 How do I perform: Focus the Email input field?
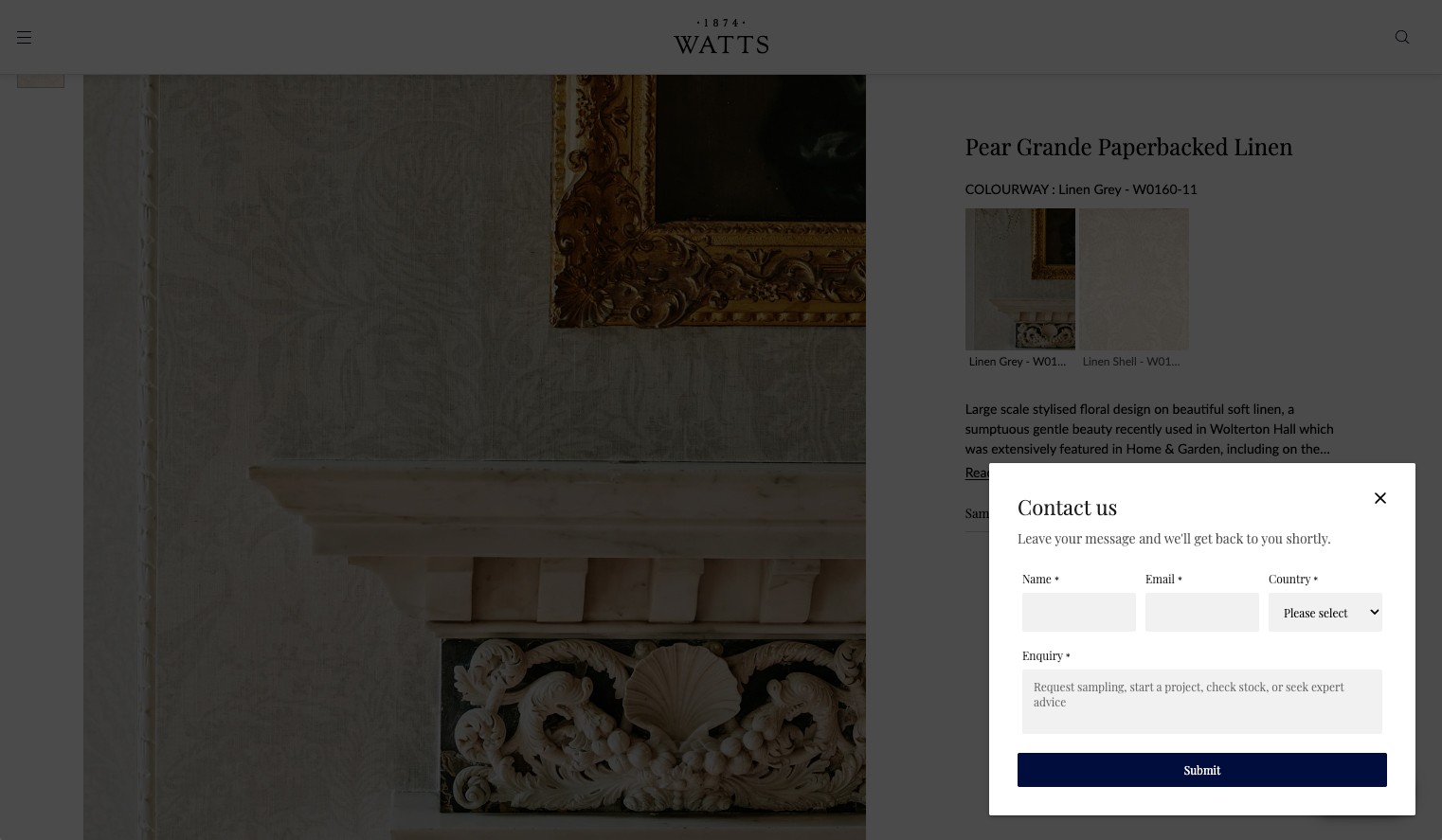[1202, 613]
